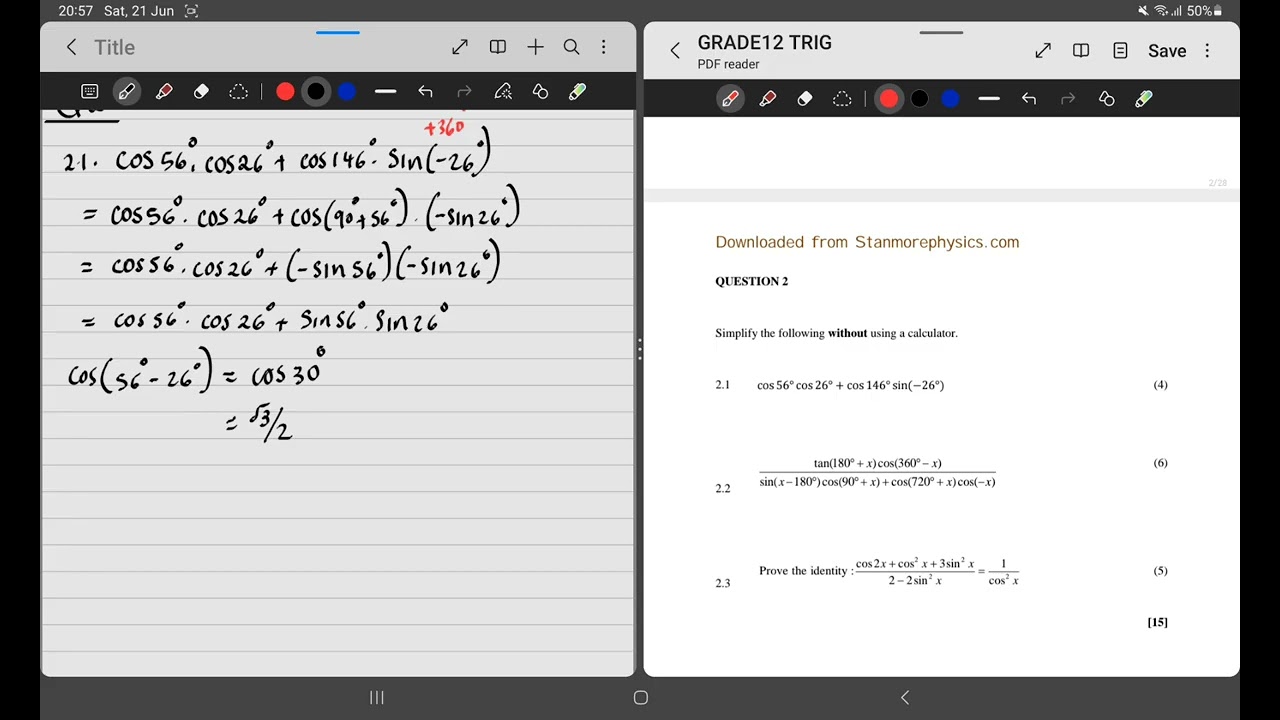Open page list view in the PDF reader

[1120, 51]
